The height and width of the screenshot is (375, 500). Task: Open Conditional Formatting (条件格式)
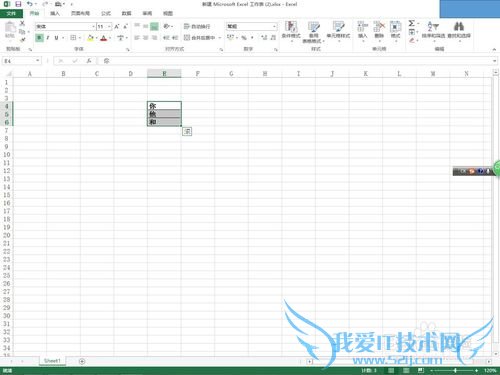[291, 31]
